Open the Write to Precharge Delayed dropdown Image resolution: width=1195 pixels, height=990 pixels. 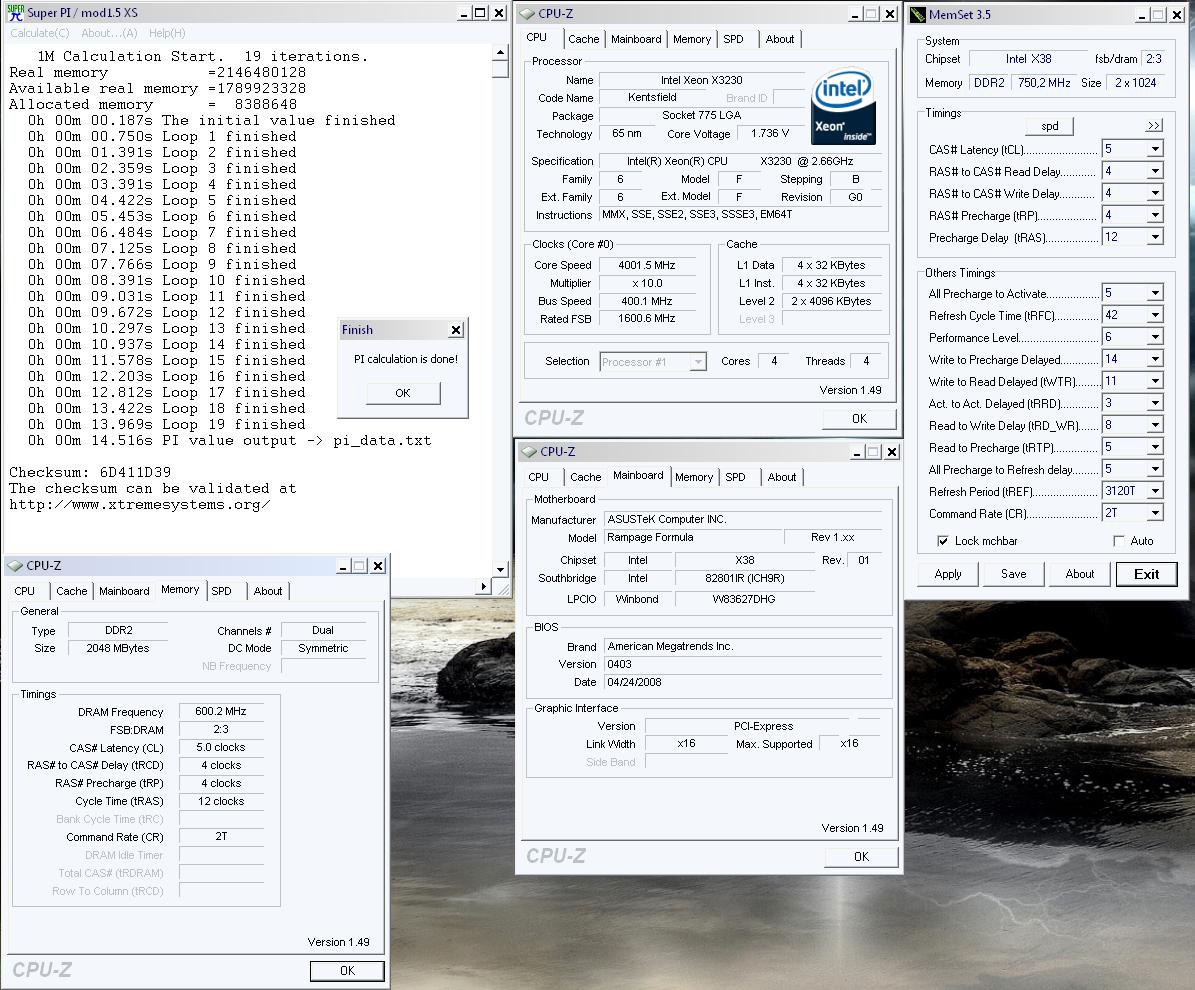1155,359
